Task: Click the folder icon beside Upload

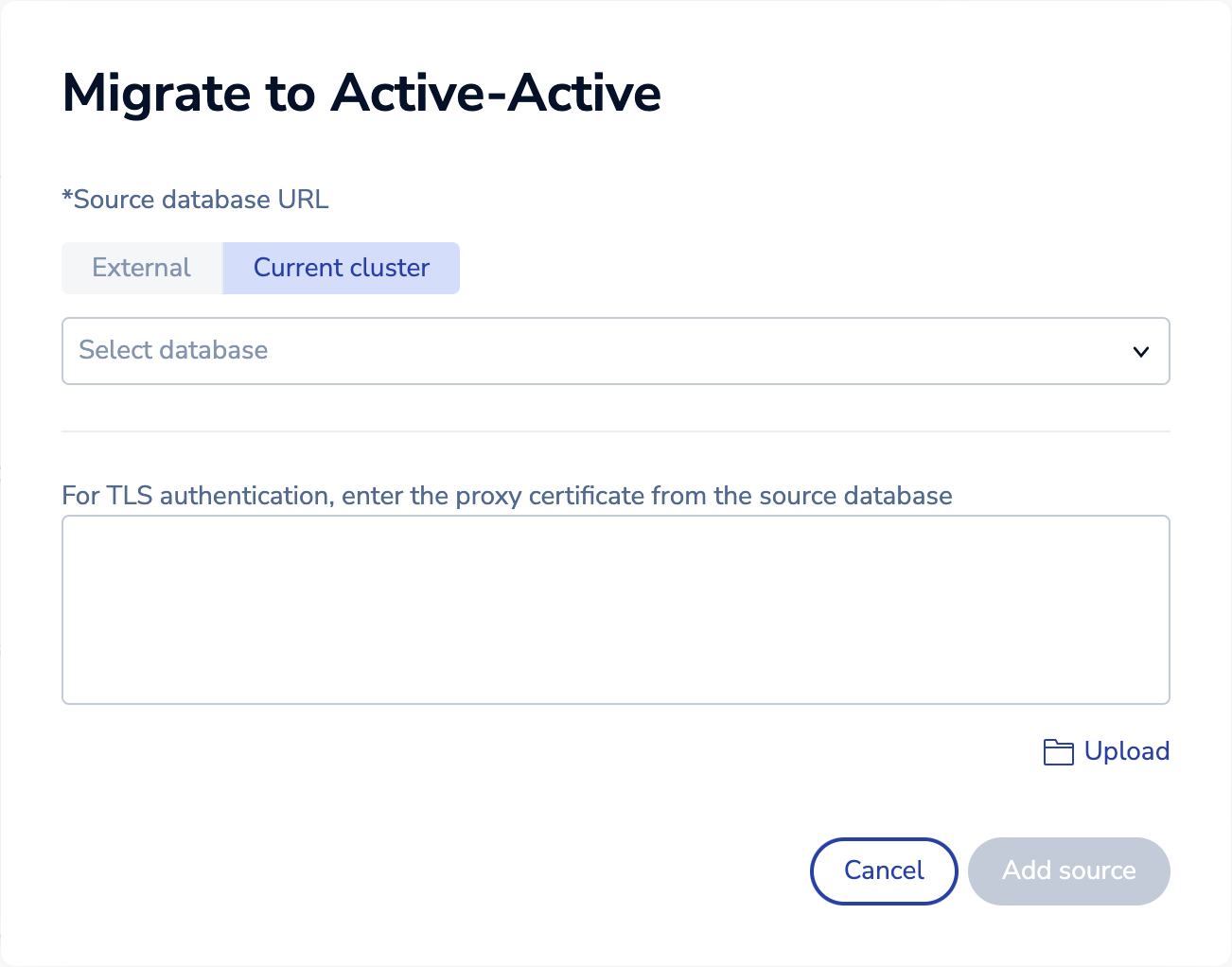Action: coord(1058,752)
